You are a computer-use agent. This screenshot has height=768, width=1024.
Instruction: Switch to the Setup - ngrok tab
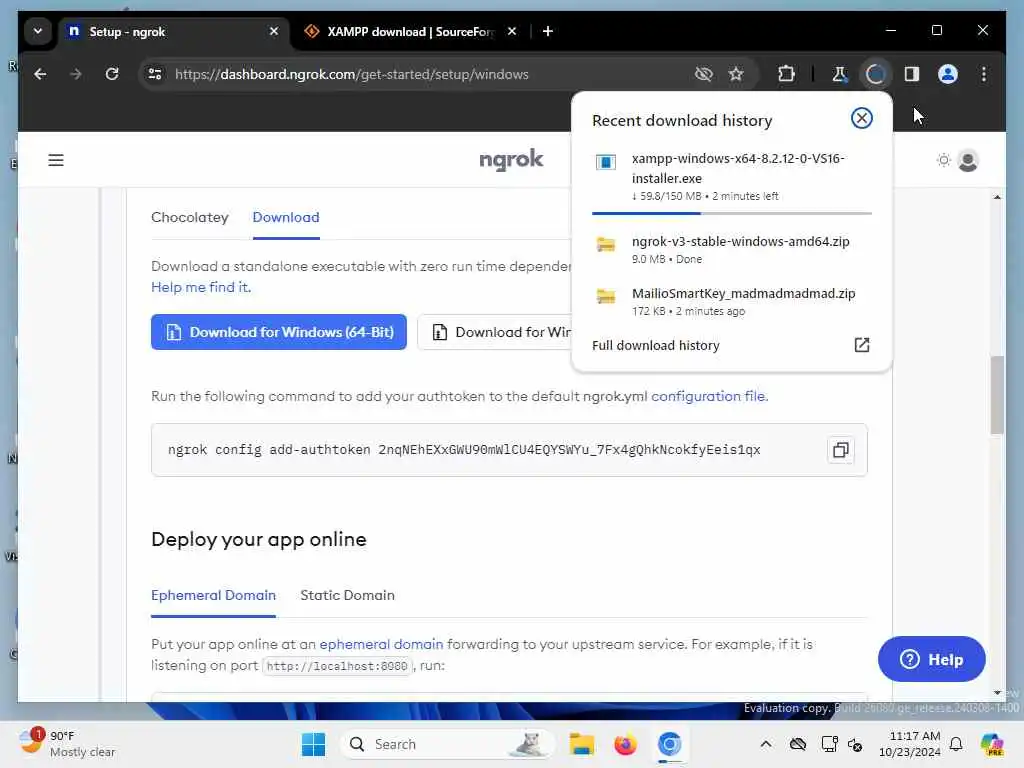click(173, 31)
